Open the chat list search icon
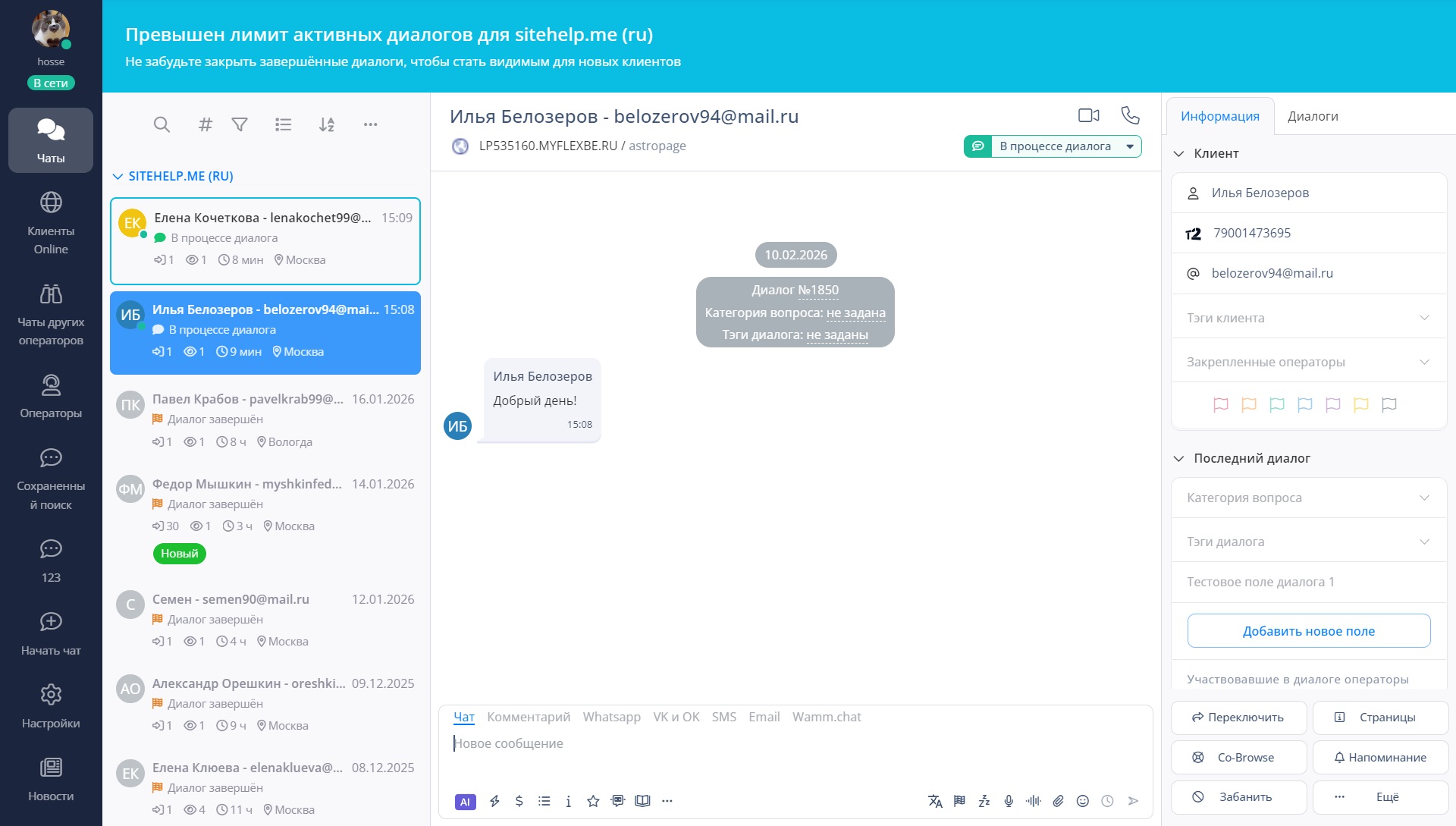 [x=162, y=124]
